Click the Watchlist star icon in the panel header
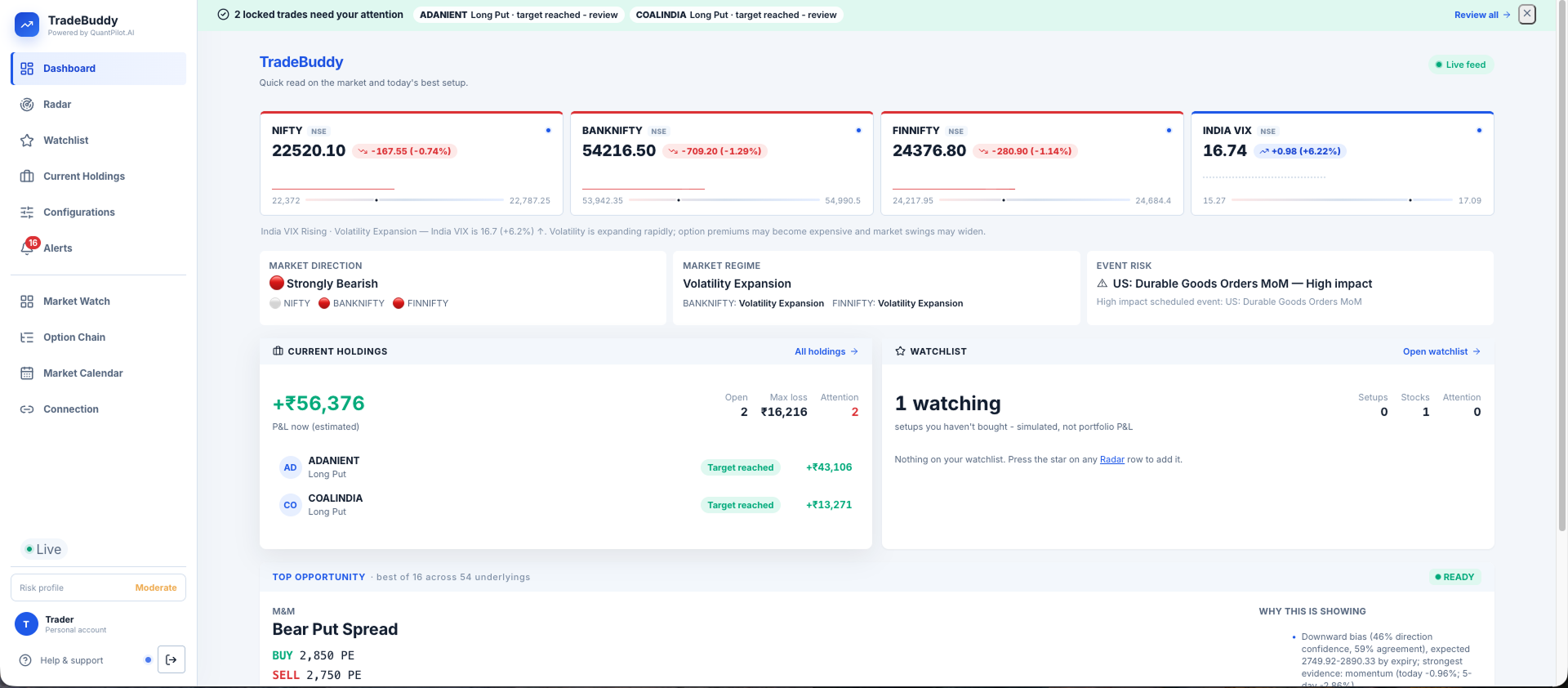This screenshot has height=688, width=1568. pos(900,351)
